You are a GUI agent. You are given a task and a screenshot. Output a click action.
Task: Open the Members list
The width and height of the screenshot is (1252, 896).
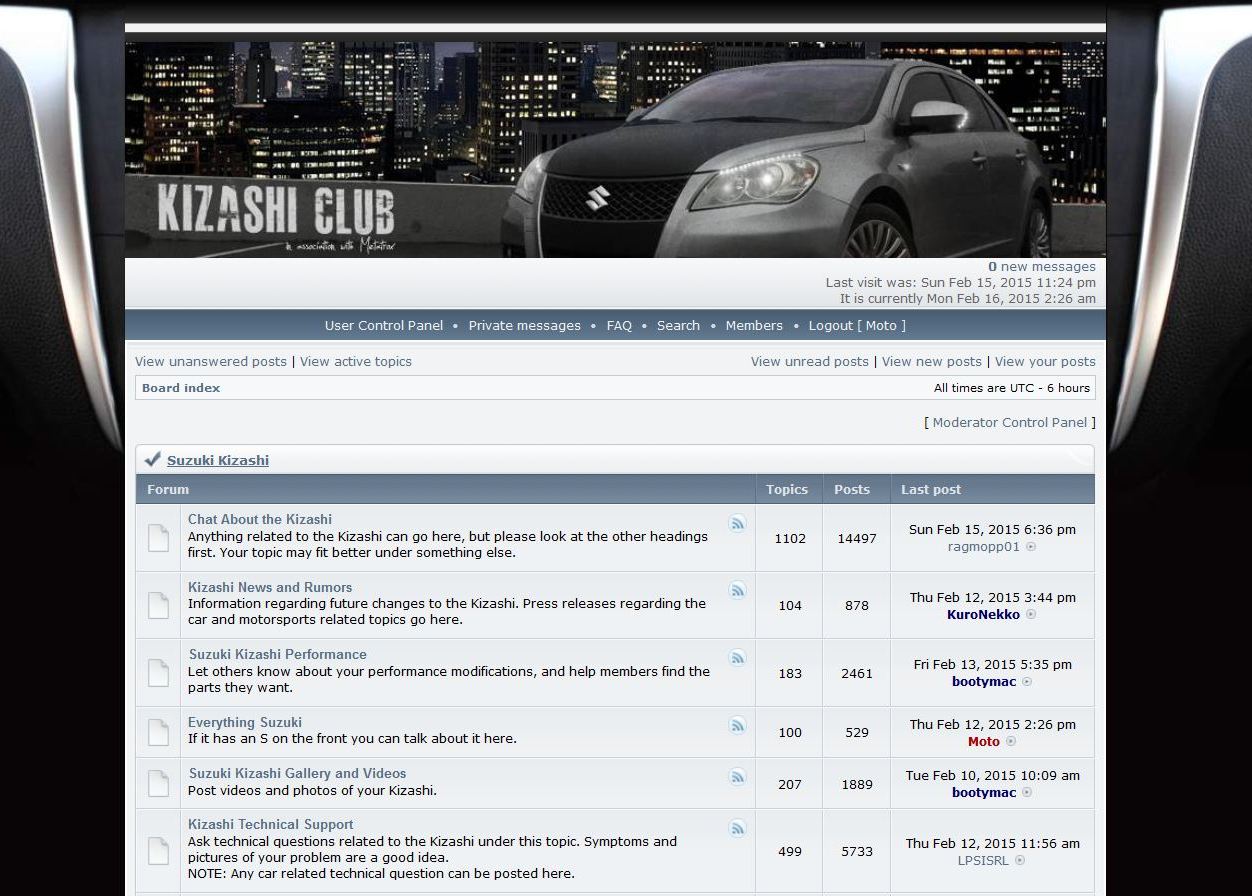coord(754,325)
